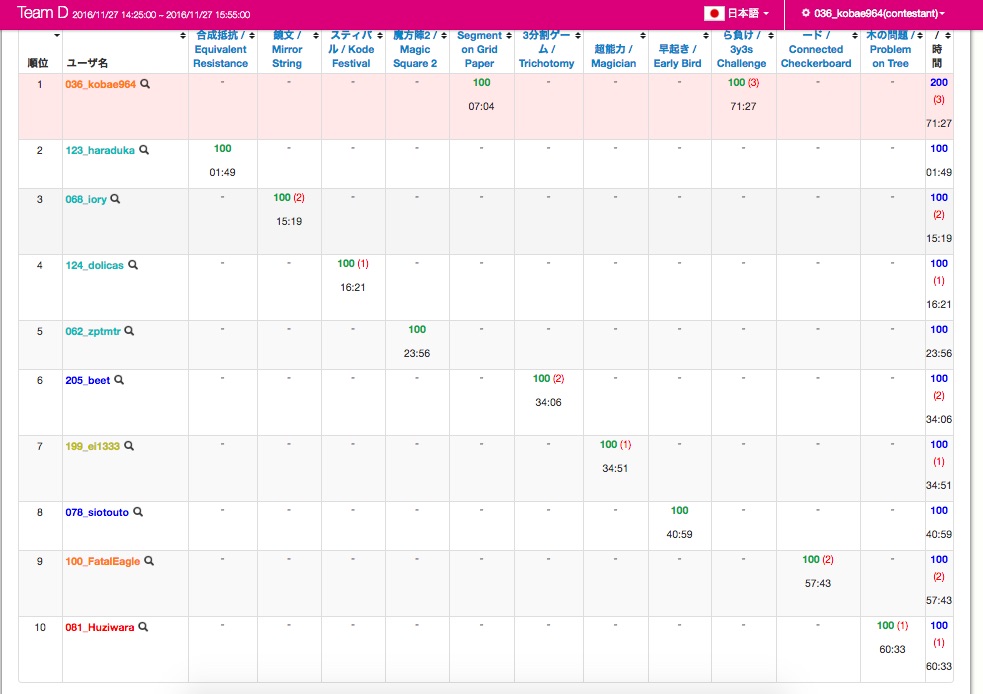
Task: Open Early Bird problem link
Action: [677, 56]
